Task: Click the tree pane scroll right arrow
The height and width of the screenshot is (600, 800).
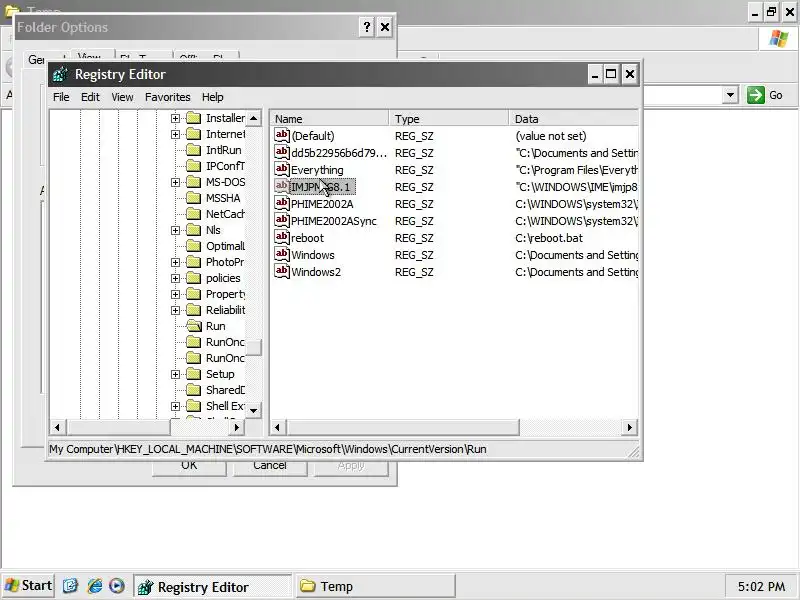Action: tap(236, 427)
